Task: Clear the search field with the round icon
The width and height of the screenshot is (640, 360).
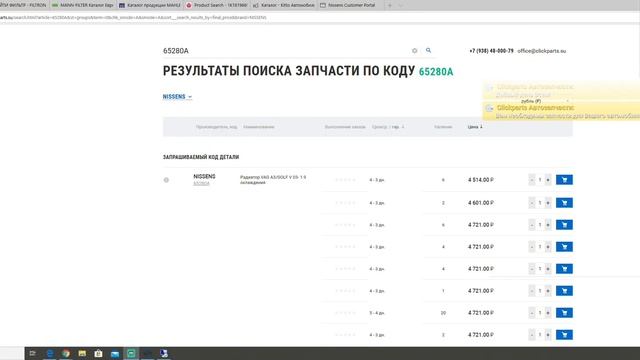Action: [x=414, y=51]
